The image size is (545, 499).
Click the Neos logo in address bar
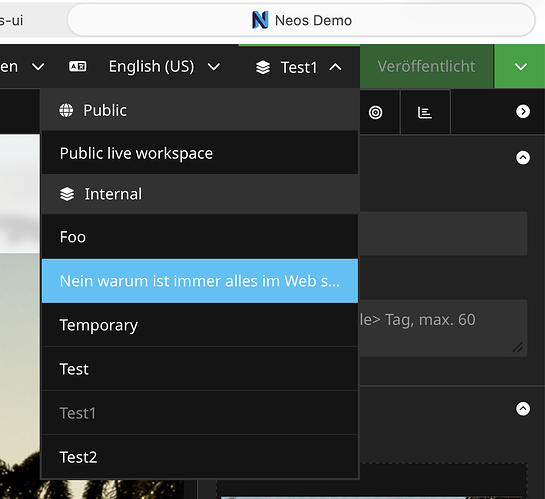[x=260, y=20]
